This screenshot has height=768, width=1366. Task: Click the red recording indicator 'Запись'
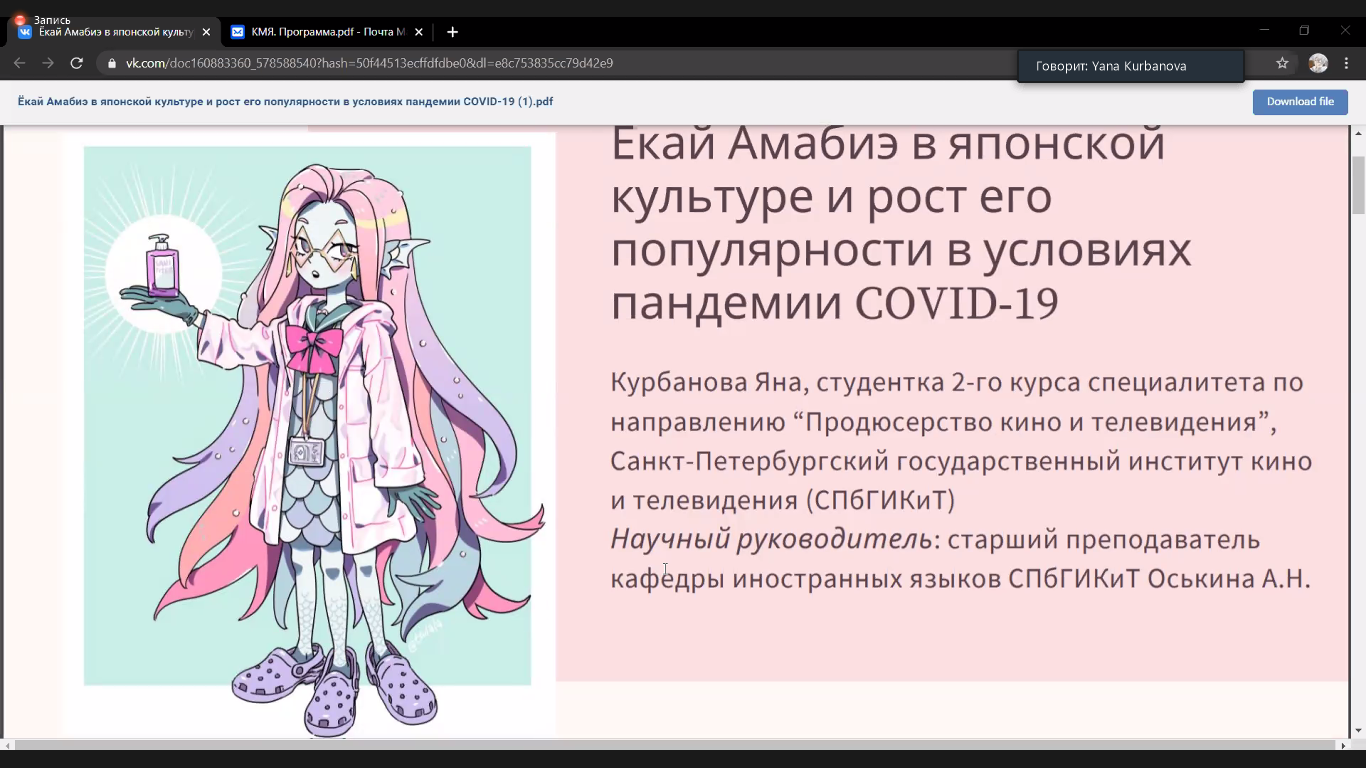click(42, 20)
